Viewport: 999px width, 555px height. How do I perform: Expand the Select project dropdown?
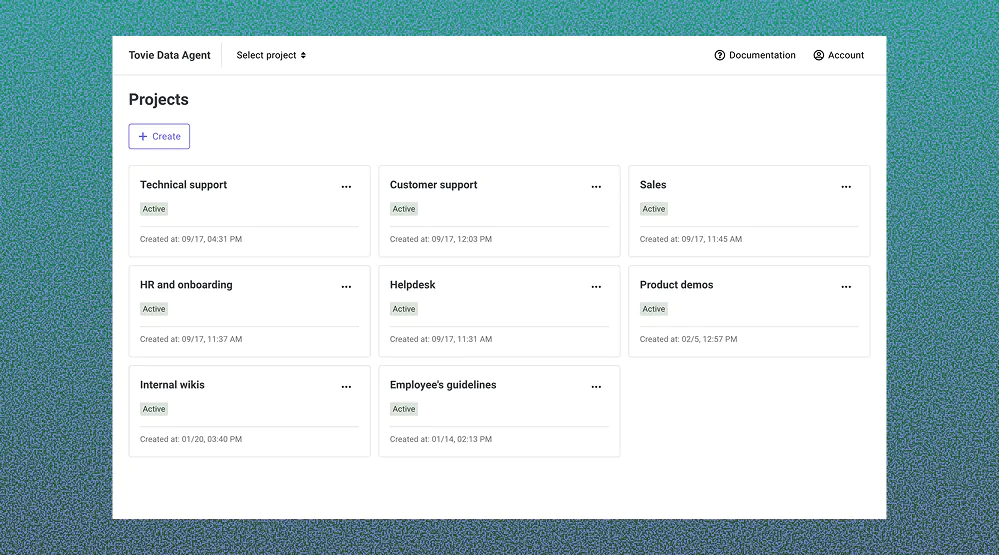271,56
